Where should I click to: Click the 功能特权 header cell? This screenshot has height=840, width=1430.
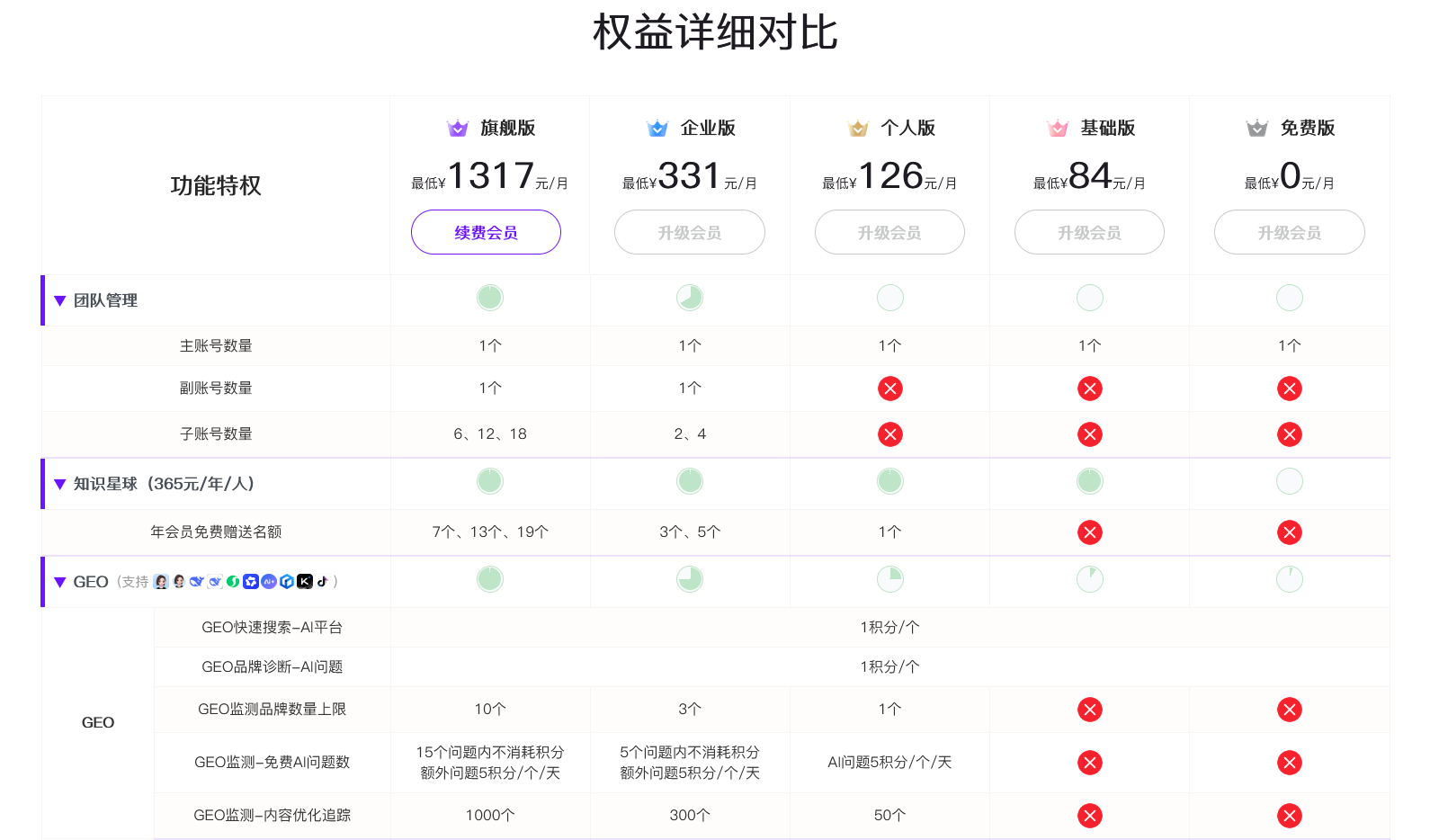216,185
